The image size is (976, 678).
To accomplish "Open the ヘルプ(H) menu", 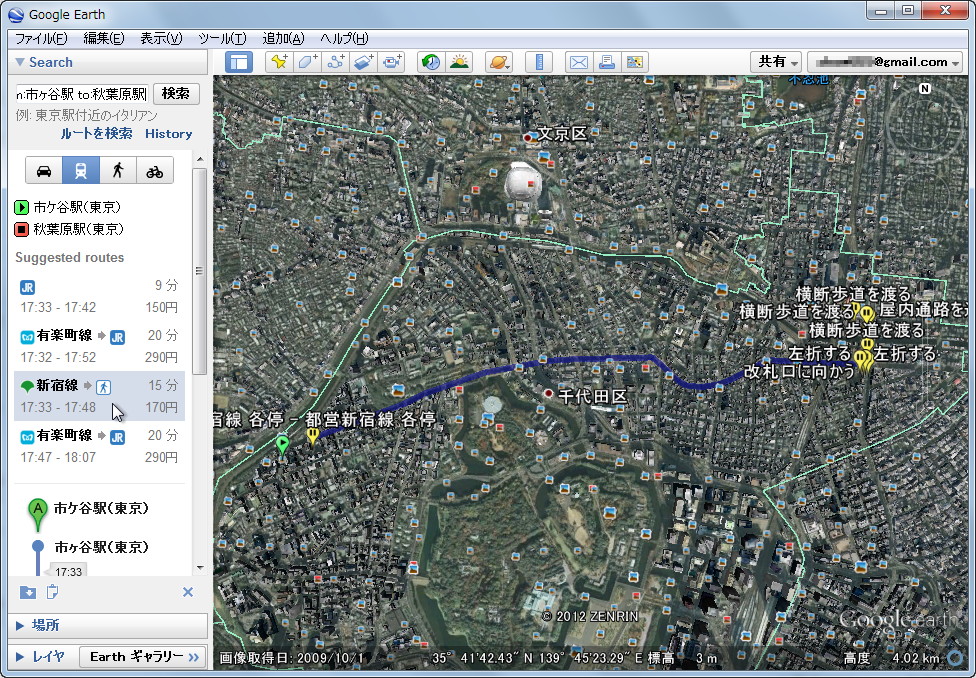I will [344, 39].
